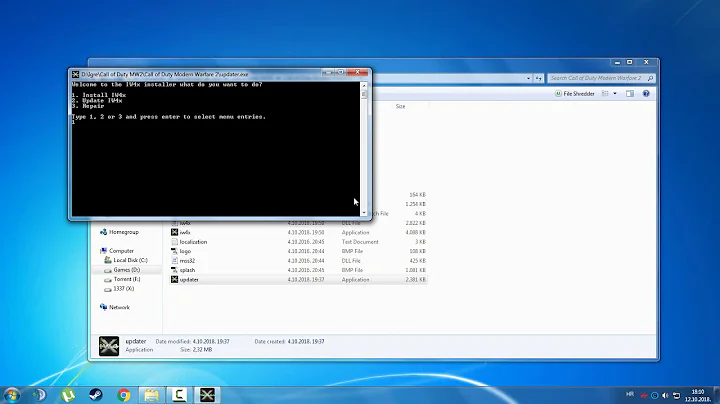Click the iw4x row's size 4.088 KB
This screenshot has height=404, width=720.
click(x=416, y=232)
